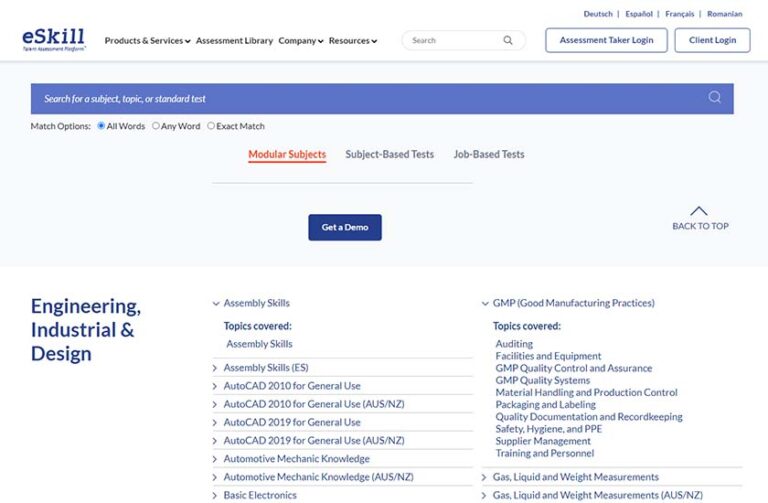Select the Exact Match radio option
768x503 pixels.
pos(211,126)
